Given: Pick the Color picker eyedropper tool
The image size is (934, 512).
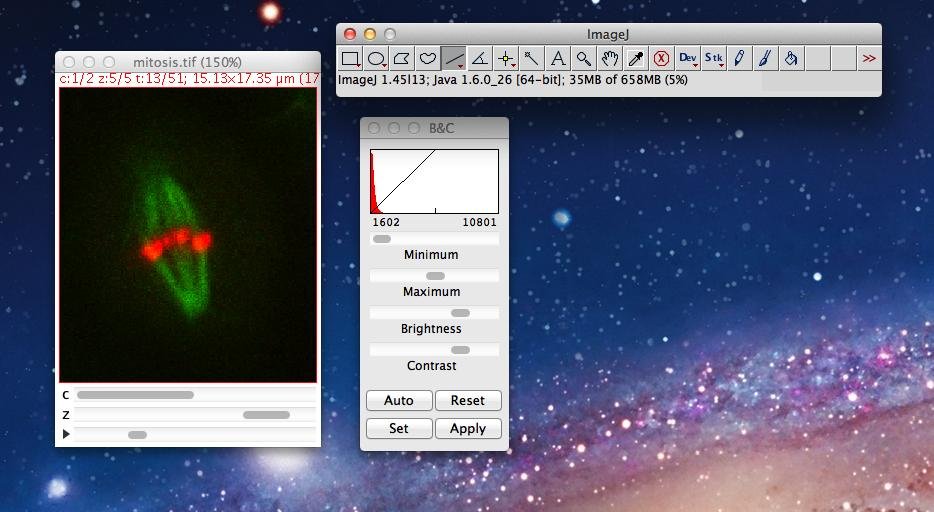Looking at the screenshot, I should click(x=636, y=59).
